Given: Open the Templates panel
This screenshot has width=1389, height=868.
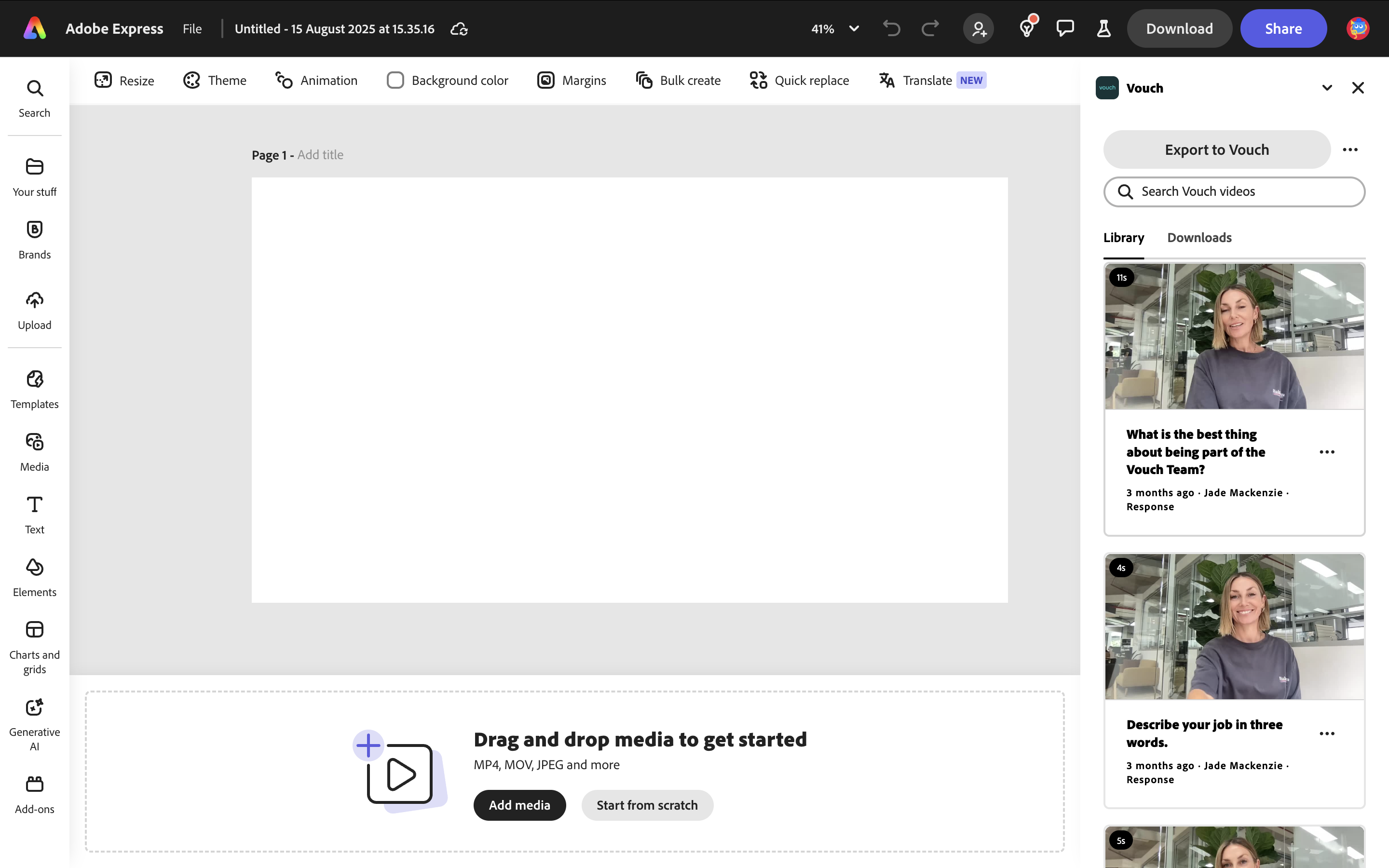Looking at the screenshot, I should click(x=34, y=390).
